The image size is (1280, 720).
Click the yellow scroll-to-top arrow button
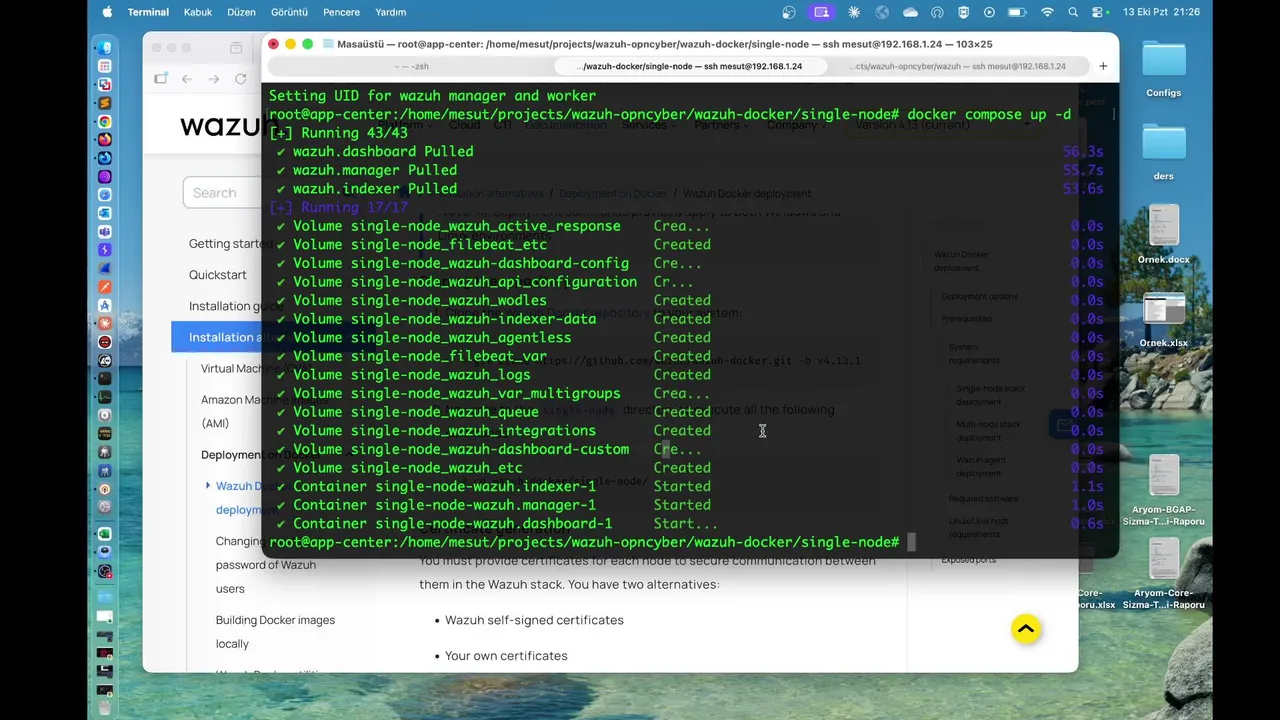click(x=1026, y=628)
